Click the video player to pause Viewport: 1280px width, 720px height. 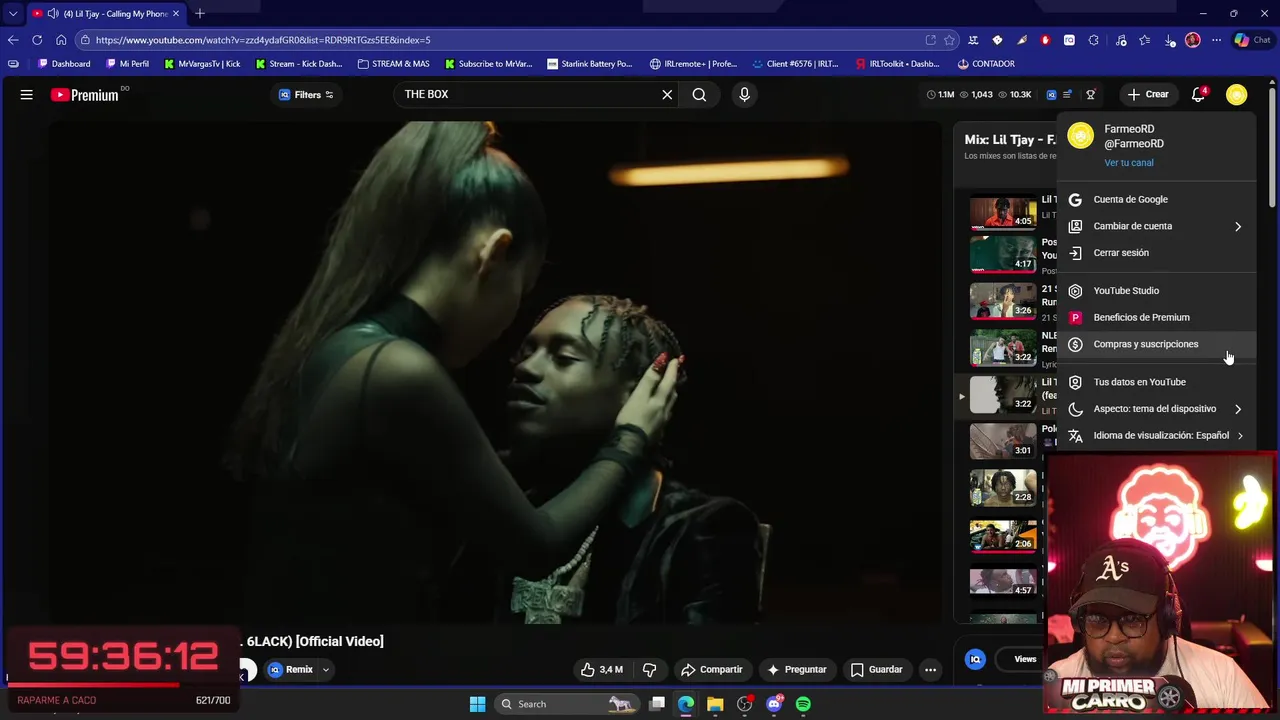point(495,372)
